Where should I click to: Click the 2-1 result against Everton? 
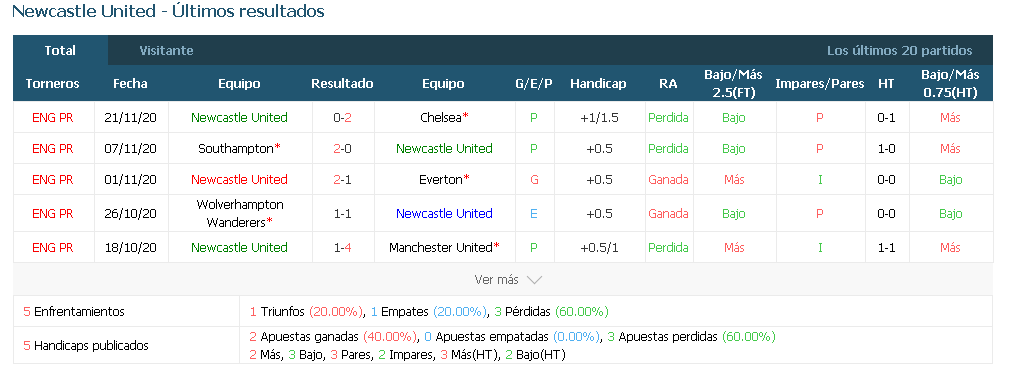[343, 179]
